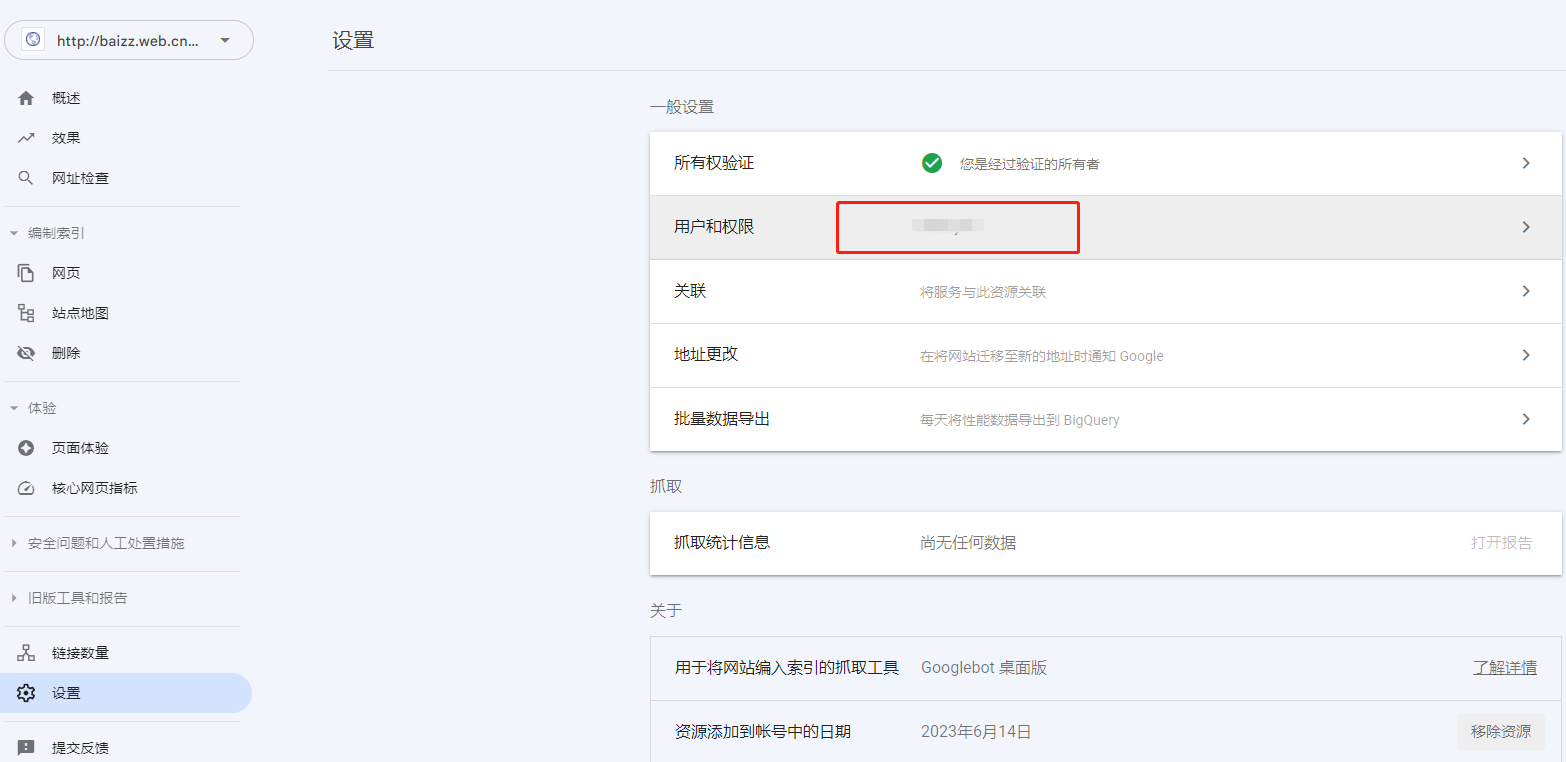
Task: Click the text 将服务与此资源关联
Action: pos(983,292)
